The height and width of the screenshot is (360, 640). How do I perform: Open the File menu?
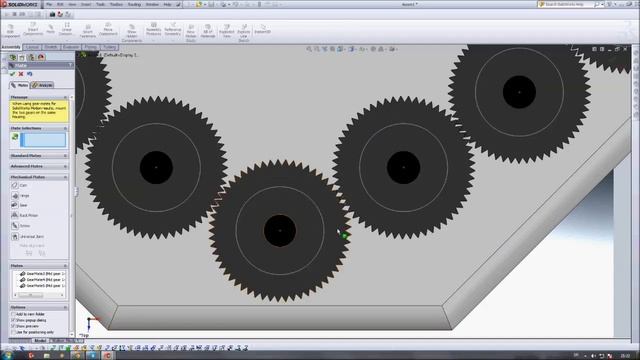49,4
